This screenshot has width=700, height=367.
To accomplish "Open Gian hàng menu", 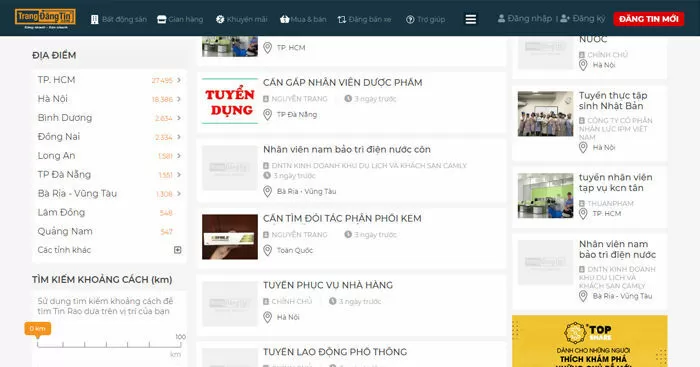I will [180, 19].
